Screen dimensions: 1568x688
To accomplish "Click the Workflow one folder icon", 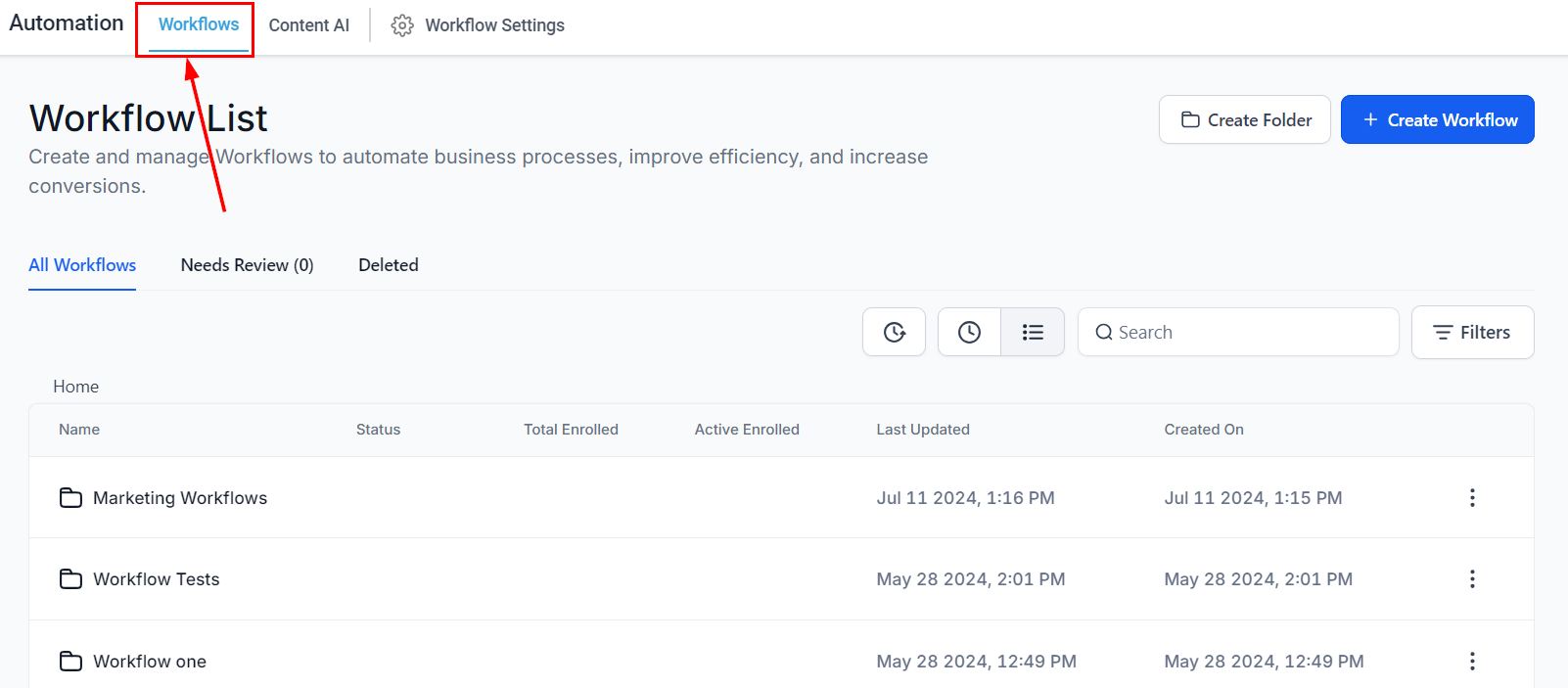I will (x=70, y=662).
